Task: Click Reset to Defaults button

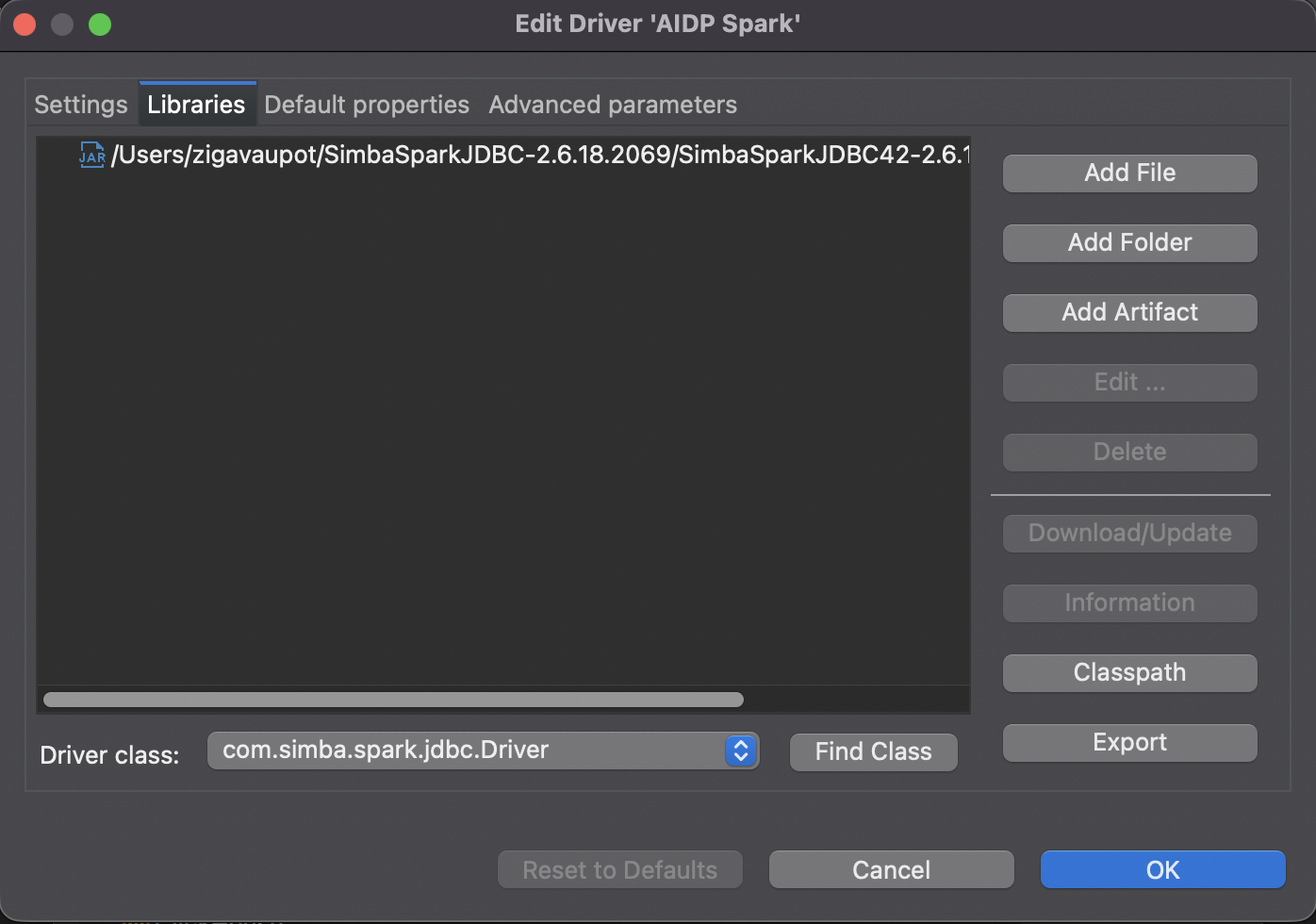Action: [x=620, y=869]
